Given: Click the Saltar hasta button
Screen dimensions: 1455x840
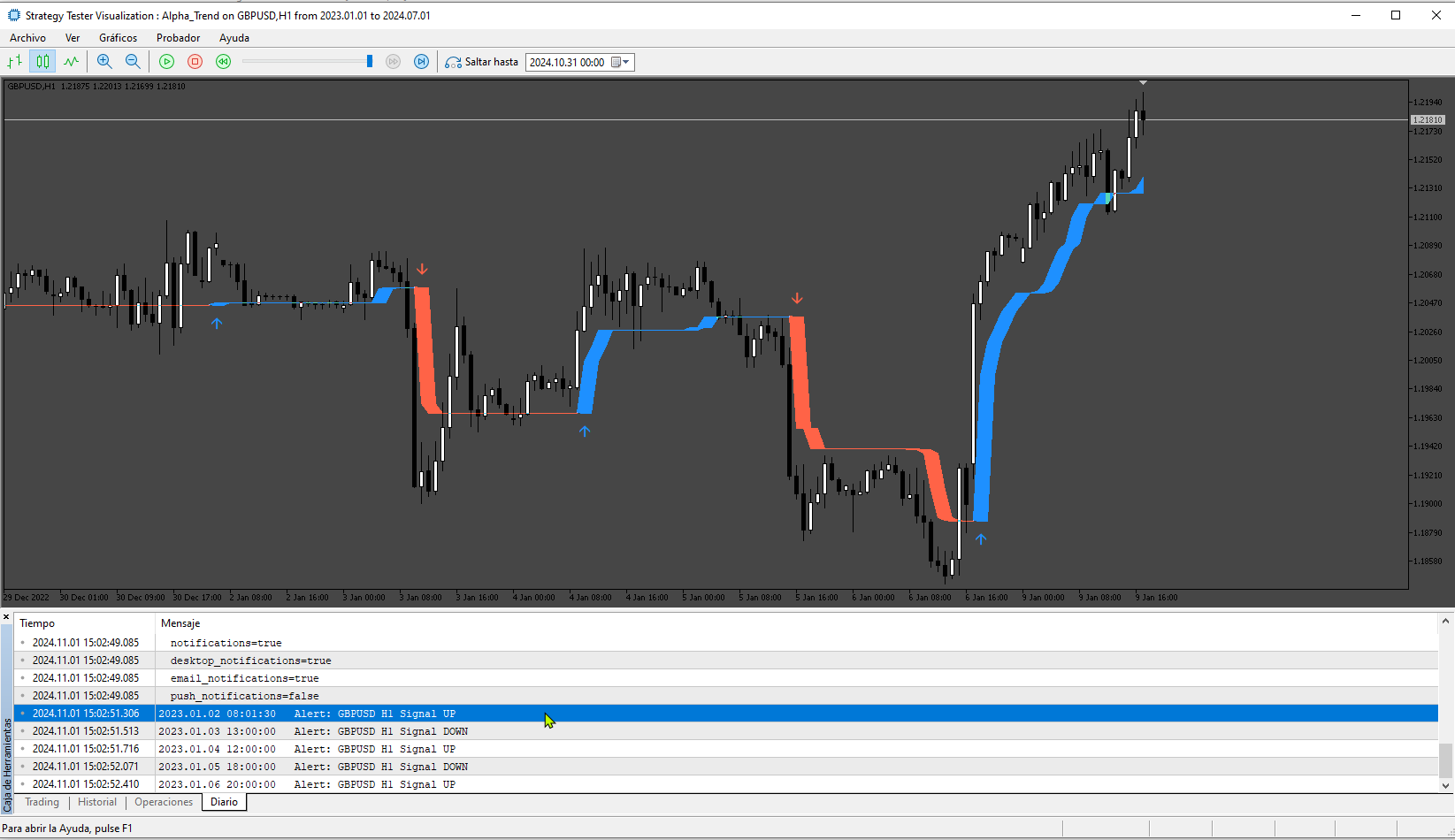Looking at the screenshot, I should [482, 62].
